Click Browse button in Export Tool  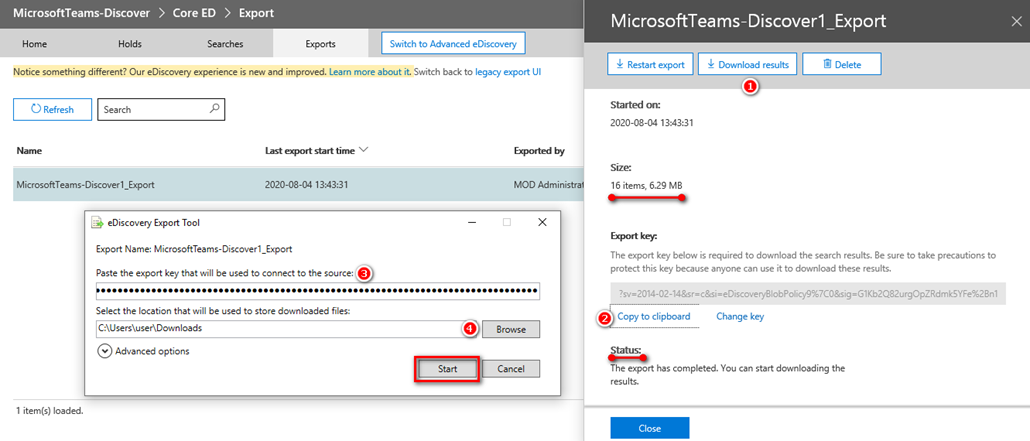[511, 329]
